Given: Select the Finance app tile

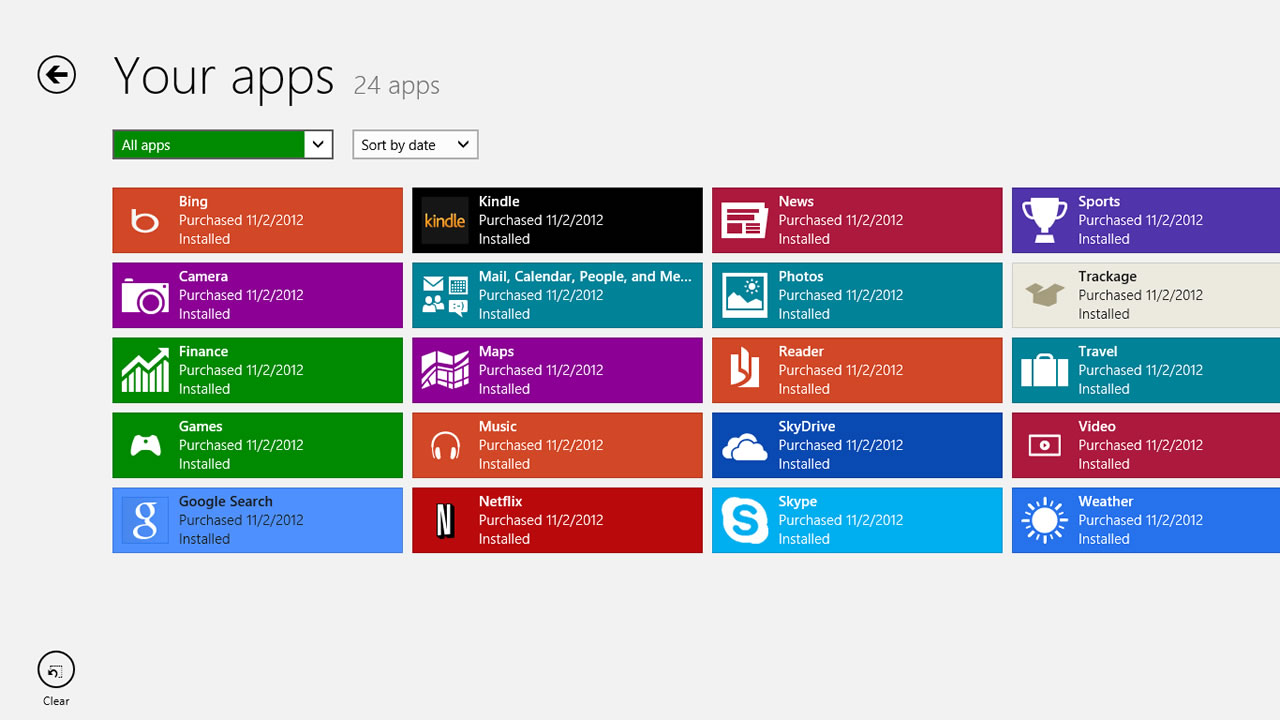Looking at the screenshot, I should pyautogui.click(x=257, y=370).
